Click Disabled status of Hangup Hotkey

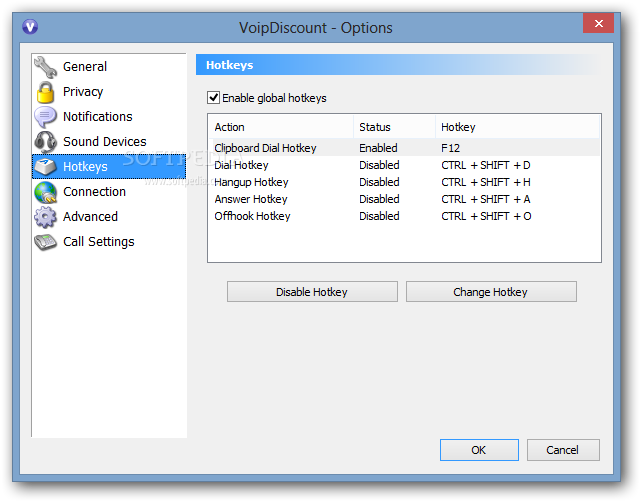tap(379, 182)
